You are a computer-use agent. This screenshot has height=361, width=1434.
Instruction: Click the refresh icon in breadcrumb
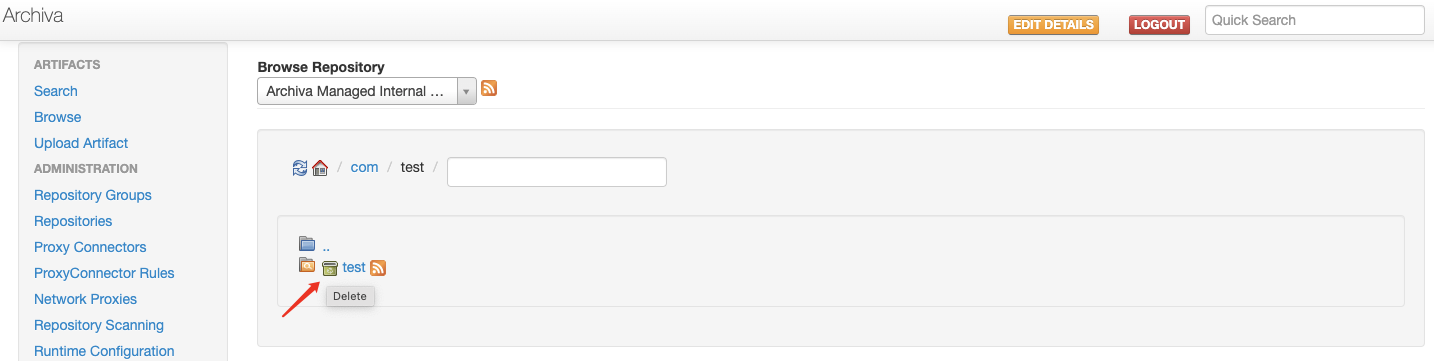click(x=300, y=168)
